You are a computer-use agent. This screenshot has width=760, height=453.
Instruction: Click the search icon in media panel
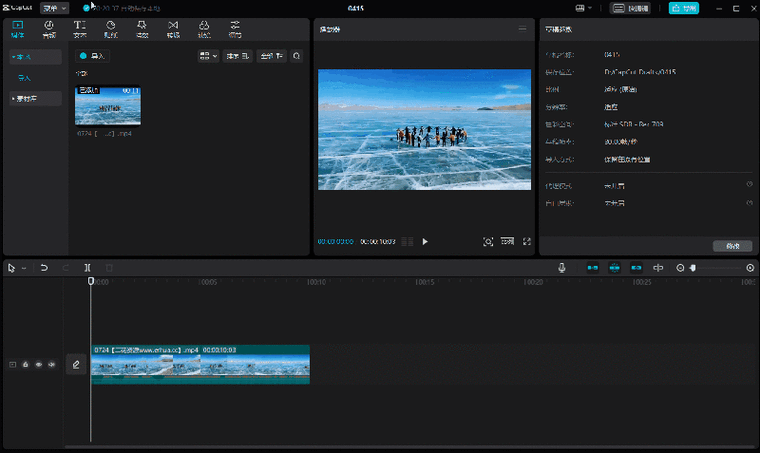pyautogui.click(x=296, y=57)
